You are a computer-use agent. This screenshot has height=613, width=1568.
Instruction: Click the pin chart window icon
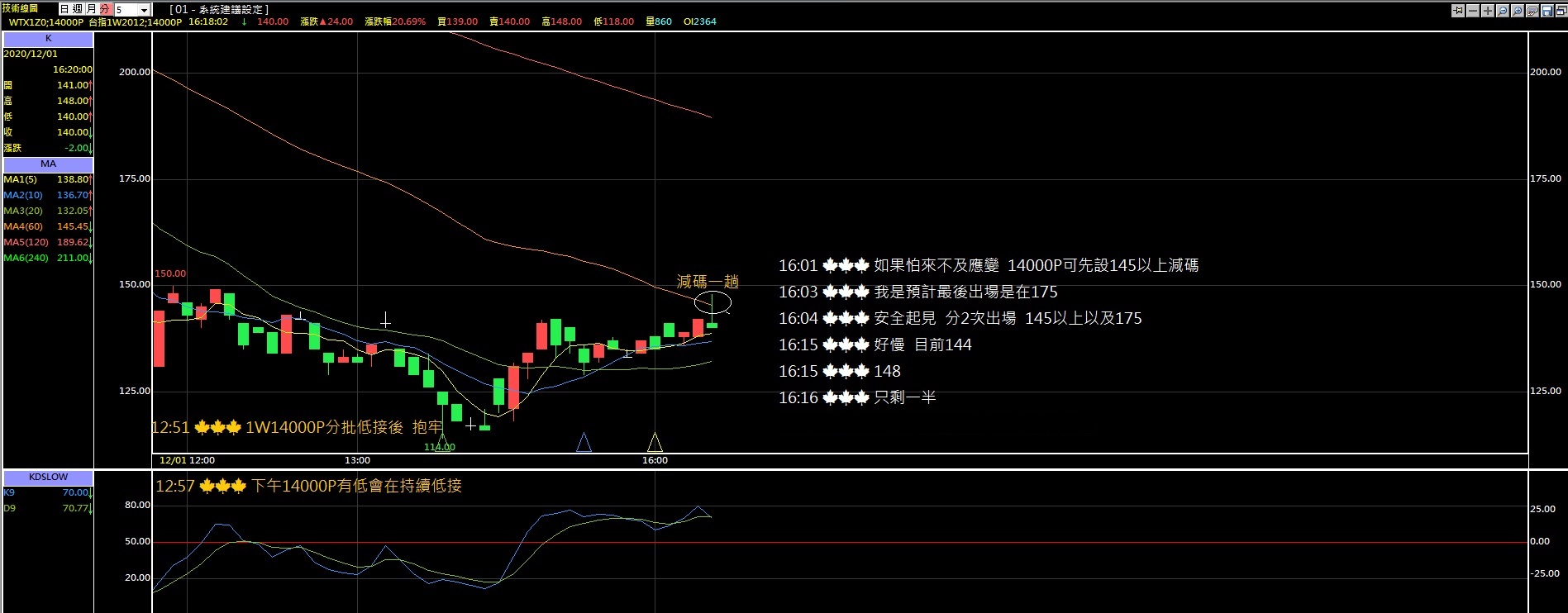[x=1458, y=11]
